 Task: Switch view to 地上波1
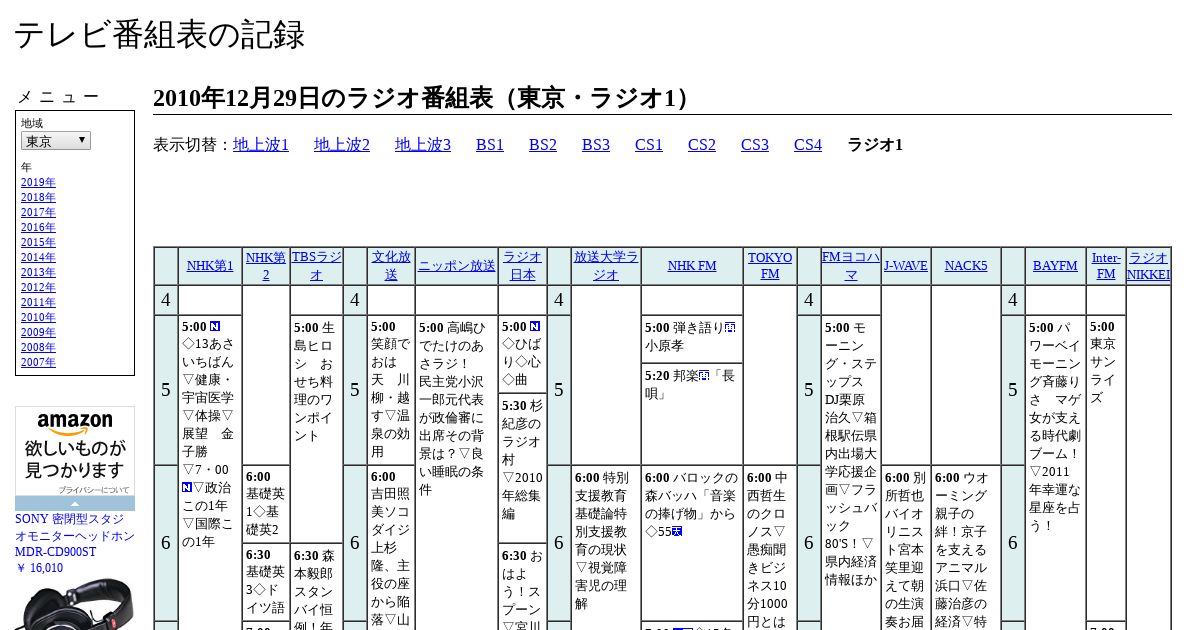pos(261,145)
